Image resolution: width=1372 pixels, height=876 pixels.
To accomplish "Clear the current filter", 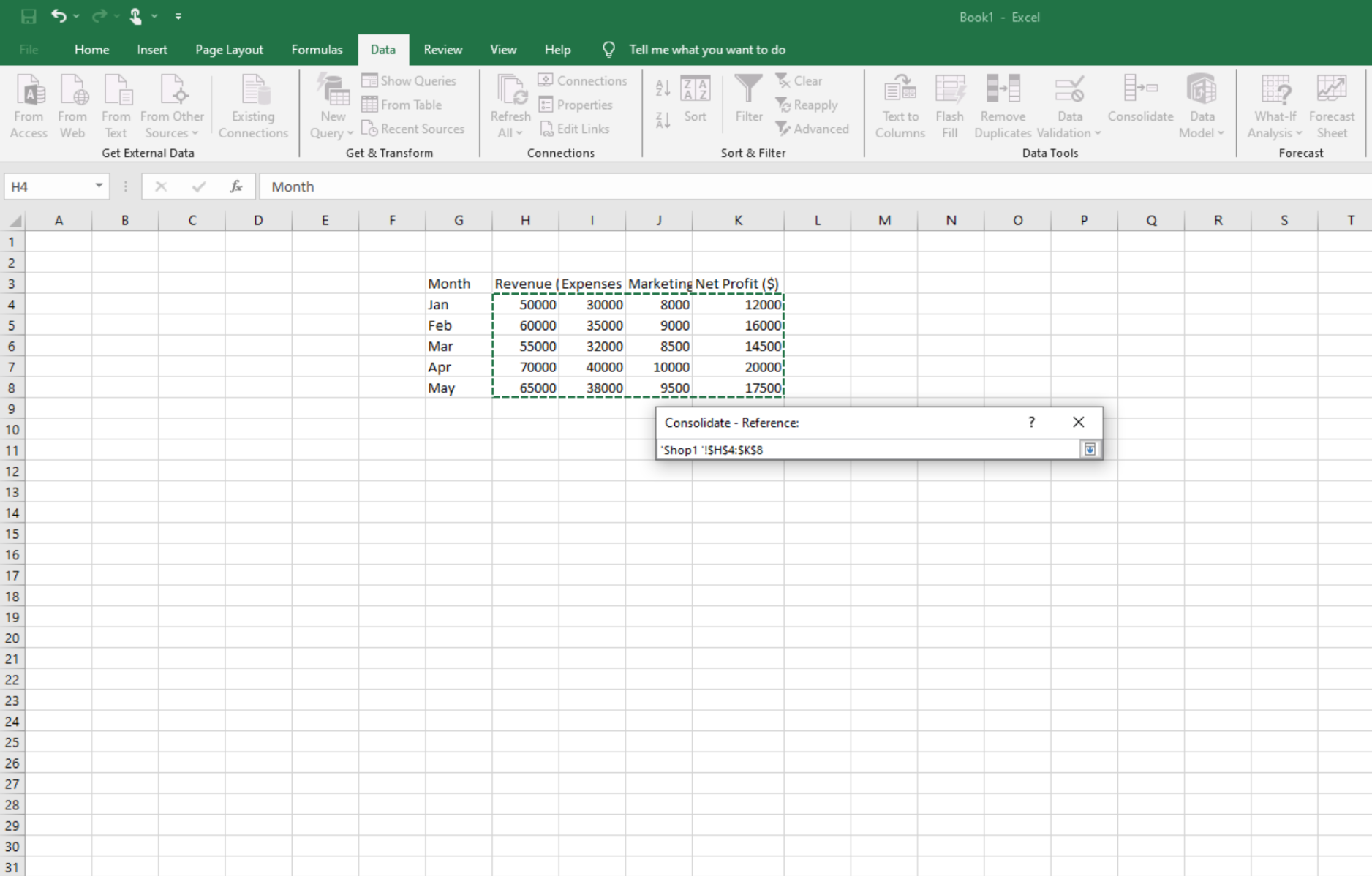I will (799, 80).
